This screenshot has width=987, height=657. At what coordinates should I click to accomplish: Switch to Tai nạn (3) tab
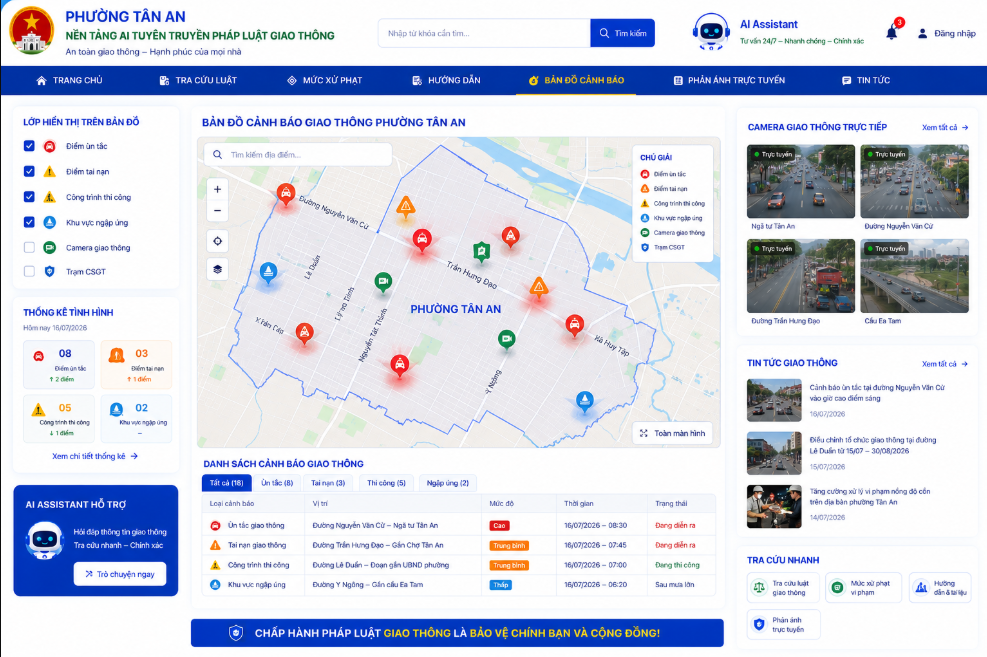pyautogui.click(x=328, y=483)
